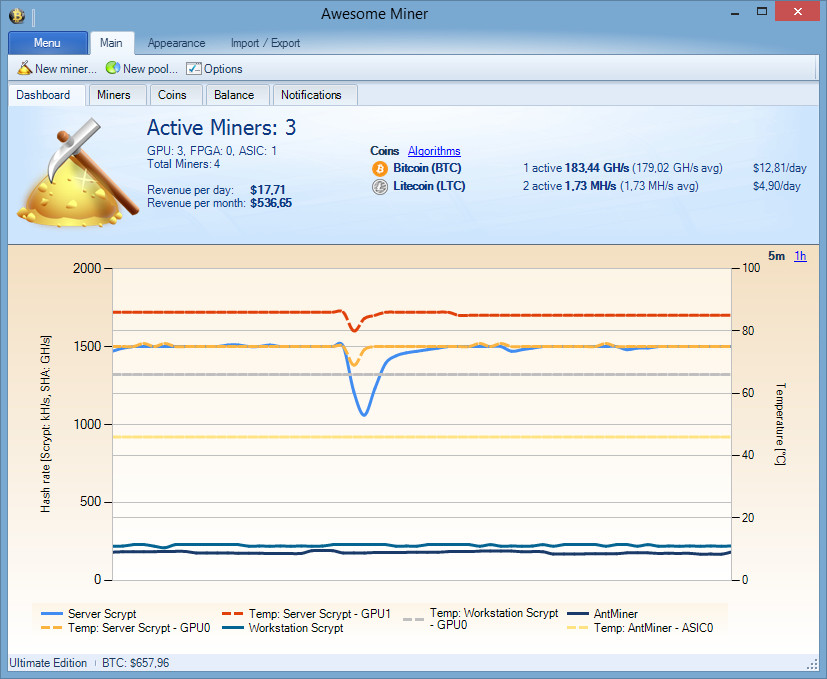Click the Awesome Miner bitcoin app icon
The image size is (827, 679).
click(17, 15)
